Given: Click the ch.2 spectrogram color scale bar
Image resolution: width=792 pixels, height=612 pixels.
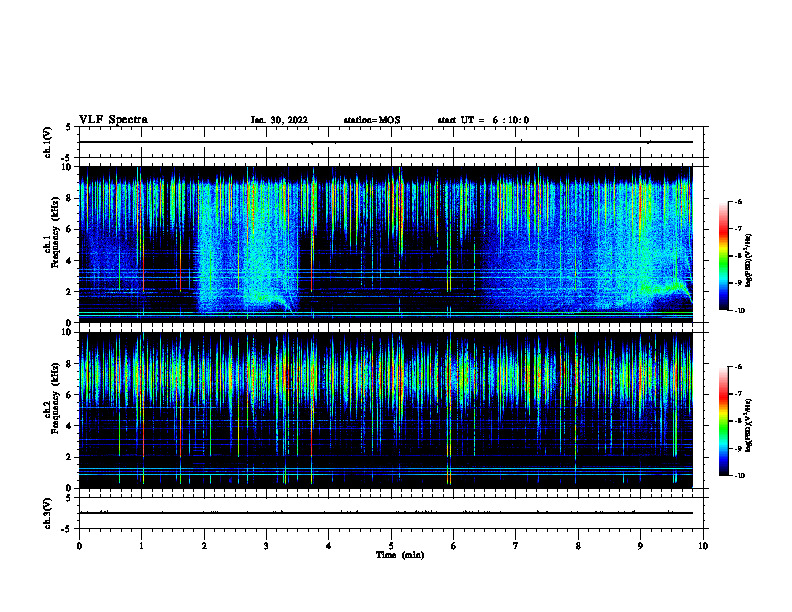Looking at the screenshot, I should tap(724, 421).
